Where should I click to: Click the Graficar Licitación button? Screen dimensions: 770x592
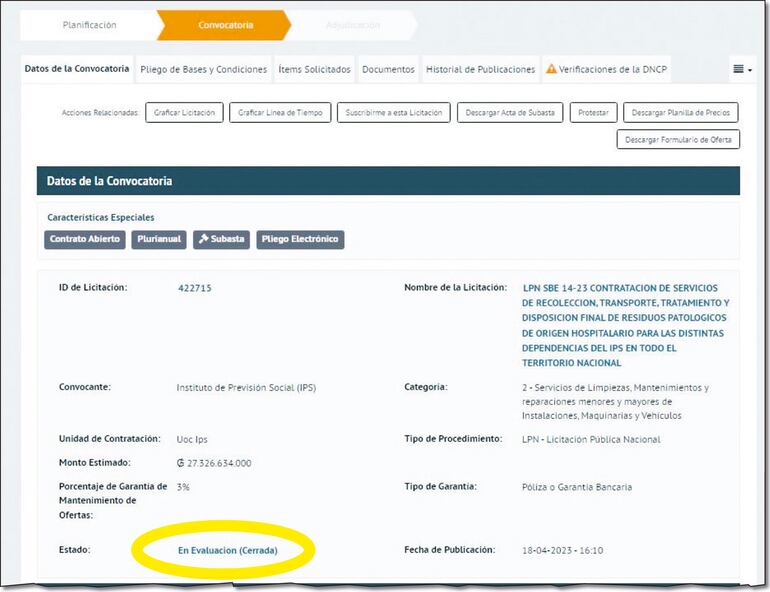184,113
